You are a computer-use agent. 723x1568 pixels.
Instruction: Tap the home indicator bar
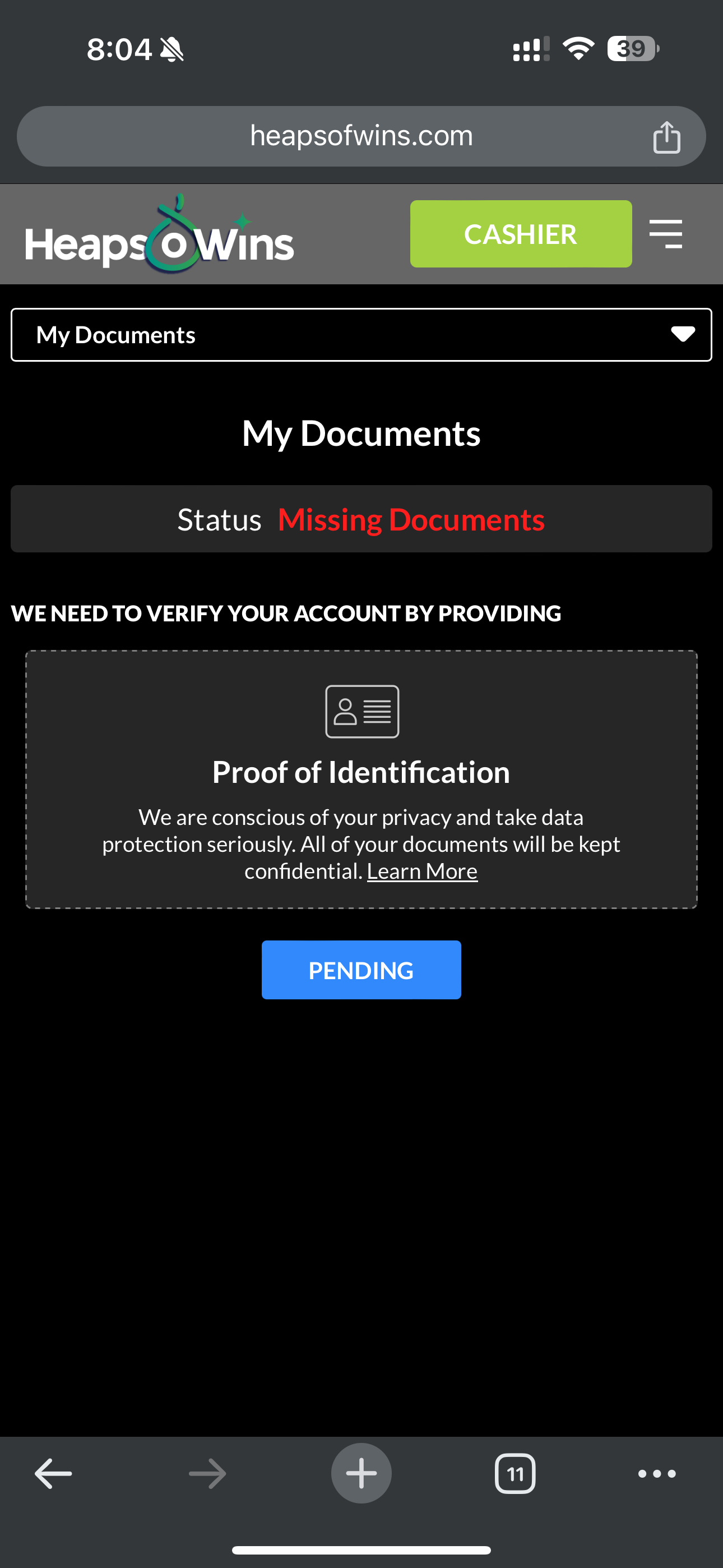click(x=361, y=1549)
